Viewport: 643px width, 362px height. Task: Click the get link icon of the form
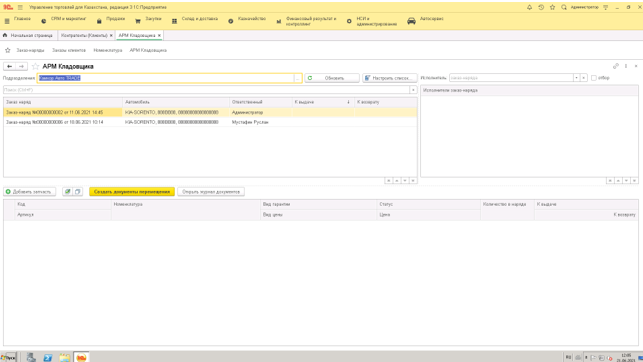616,66
